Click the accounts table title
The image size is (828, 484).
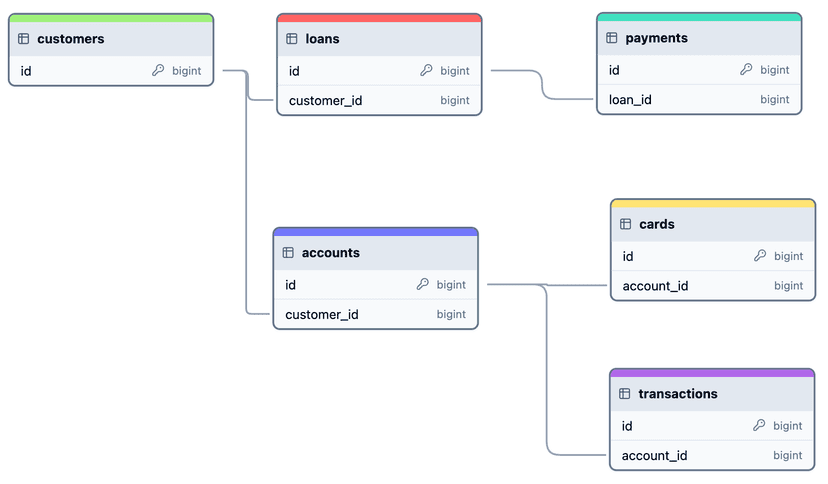(x=331, y=253)
